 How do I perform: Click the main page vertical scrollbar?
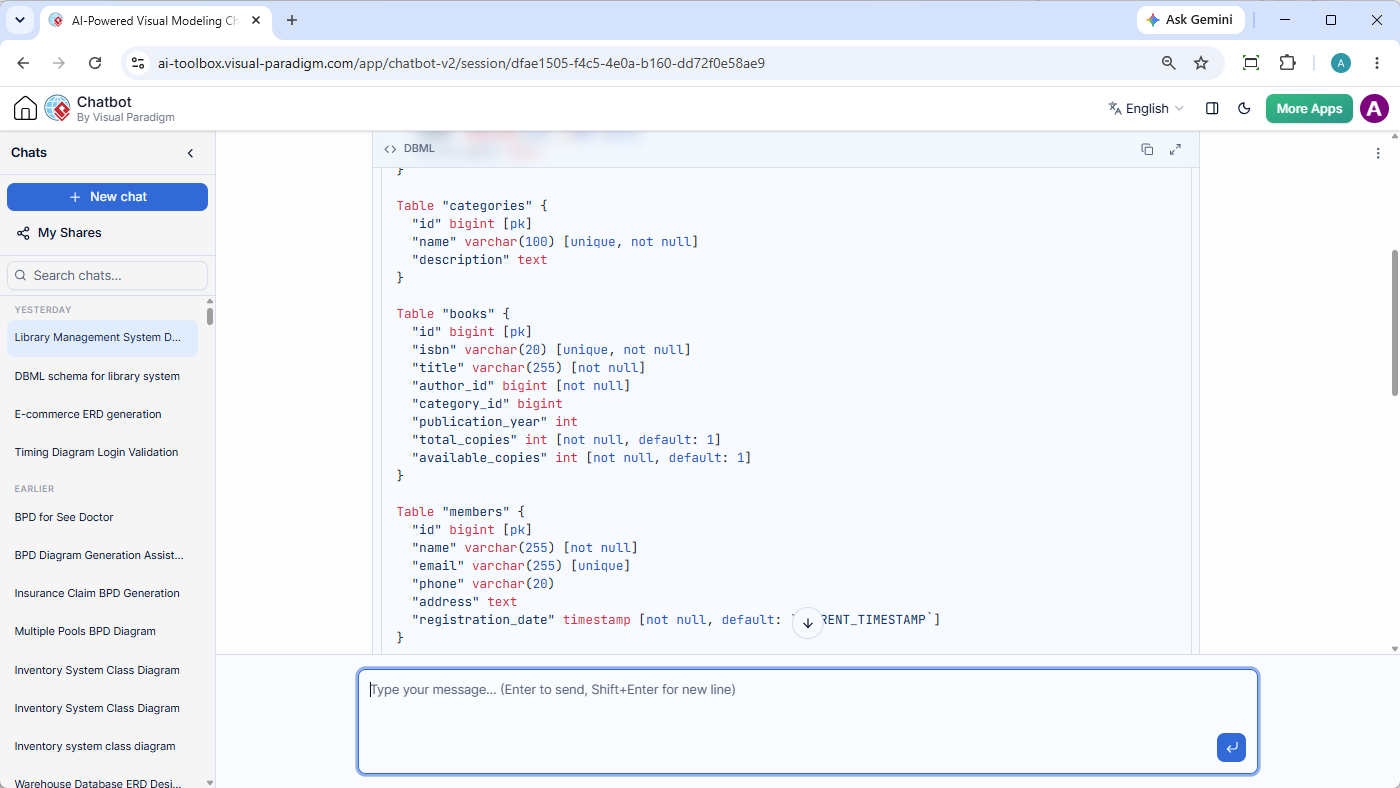point(1395,323)
